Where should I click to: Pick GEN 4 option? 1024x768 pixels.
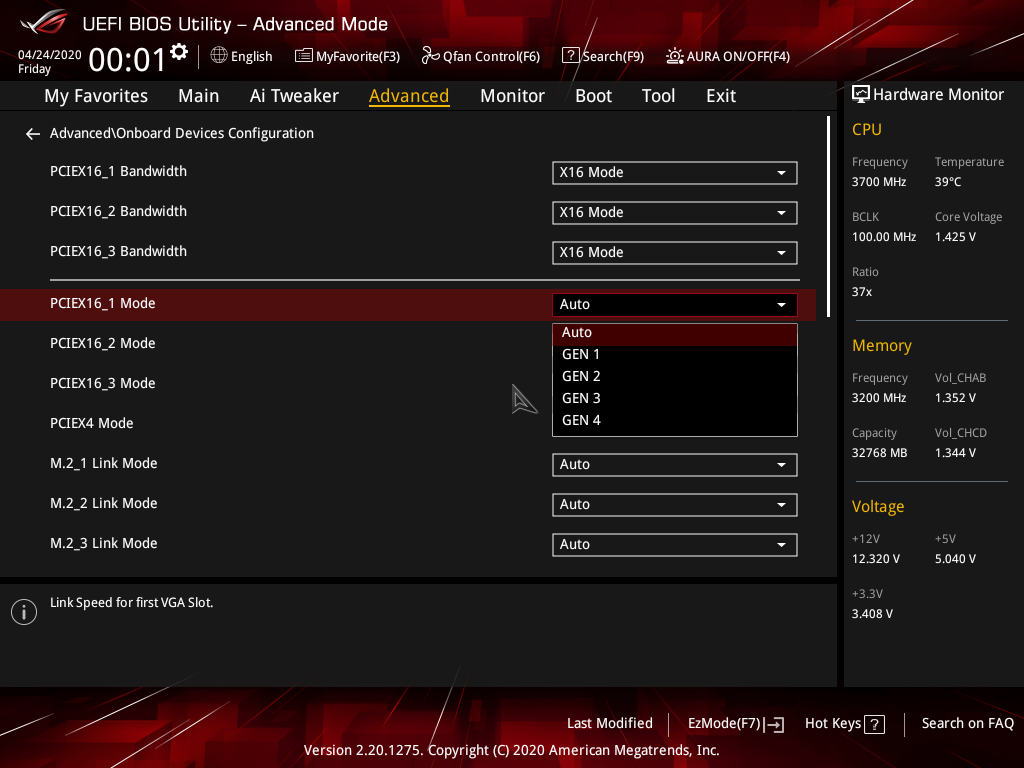[675, 421]
